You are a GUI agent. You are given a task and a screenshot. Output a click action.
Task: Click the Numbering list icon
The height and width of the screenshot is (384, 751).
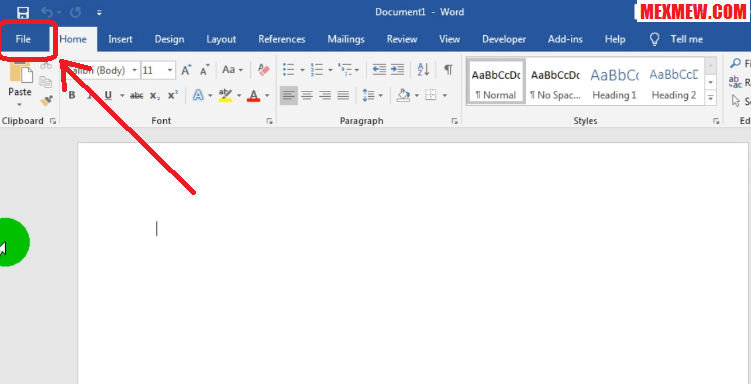click(317, 70)
